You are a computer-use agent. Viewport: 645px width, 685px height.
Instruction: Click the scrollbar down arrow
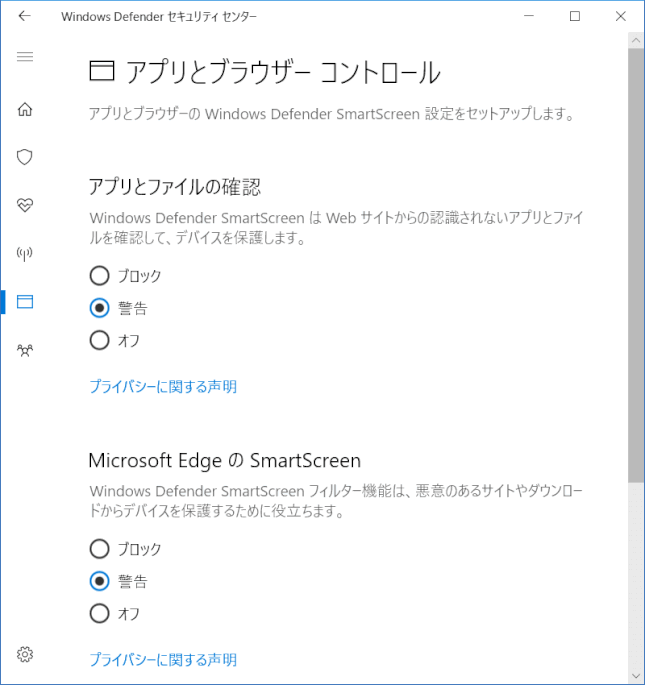click(636, 676)
